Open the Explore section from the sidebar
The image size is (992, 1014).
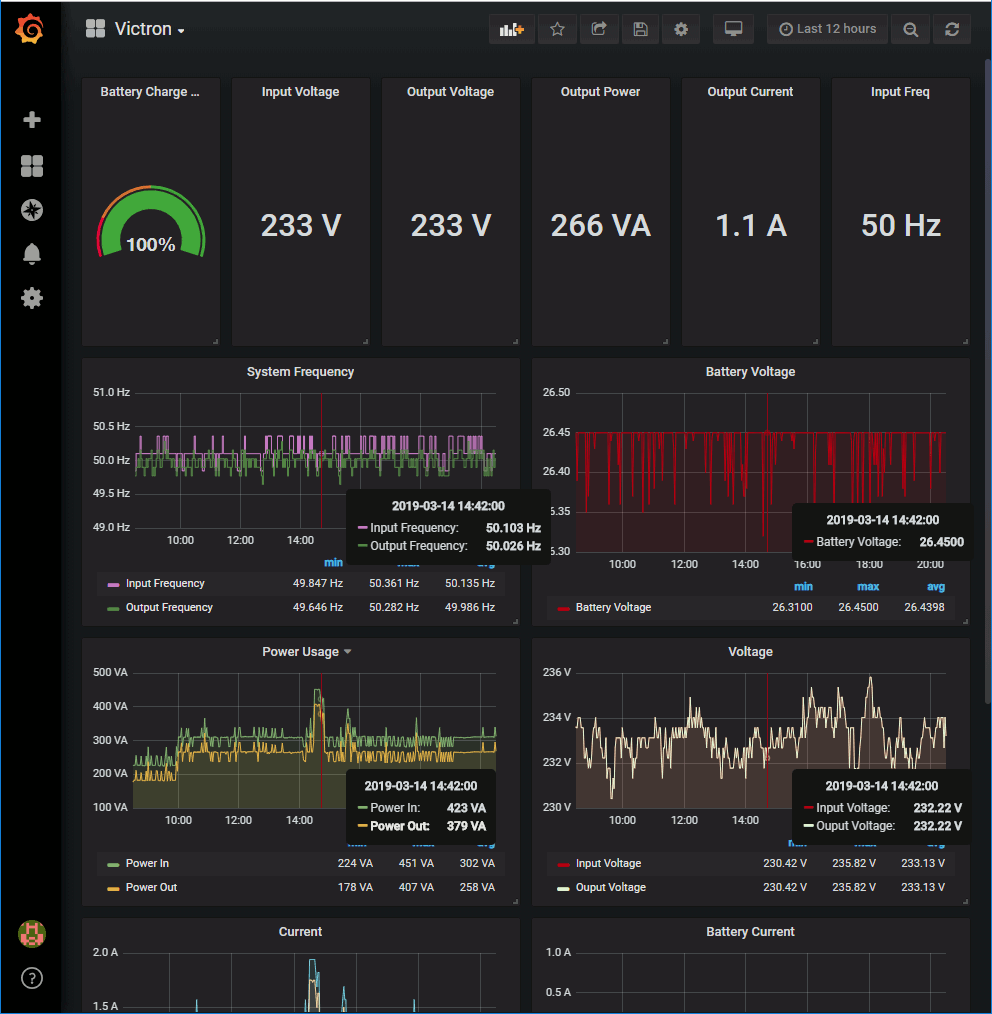31,210
